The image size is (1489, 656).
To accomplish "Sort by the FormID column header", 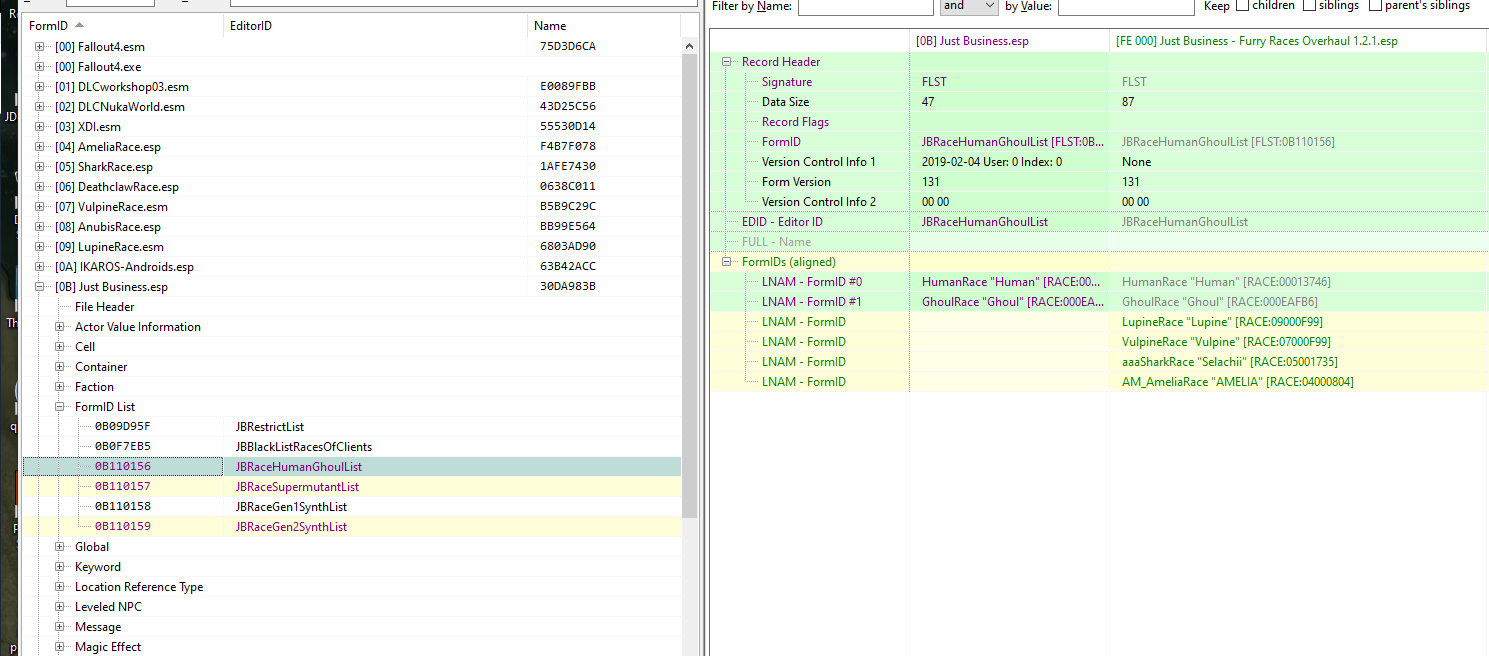I will tap(122, 26).
